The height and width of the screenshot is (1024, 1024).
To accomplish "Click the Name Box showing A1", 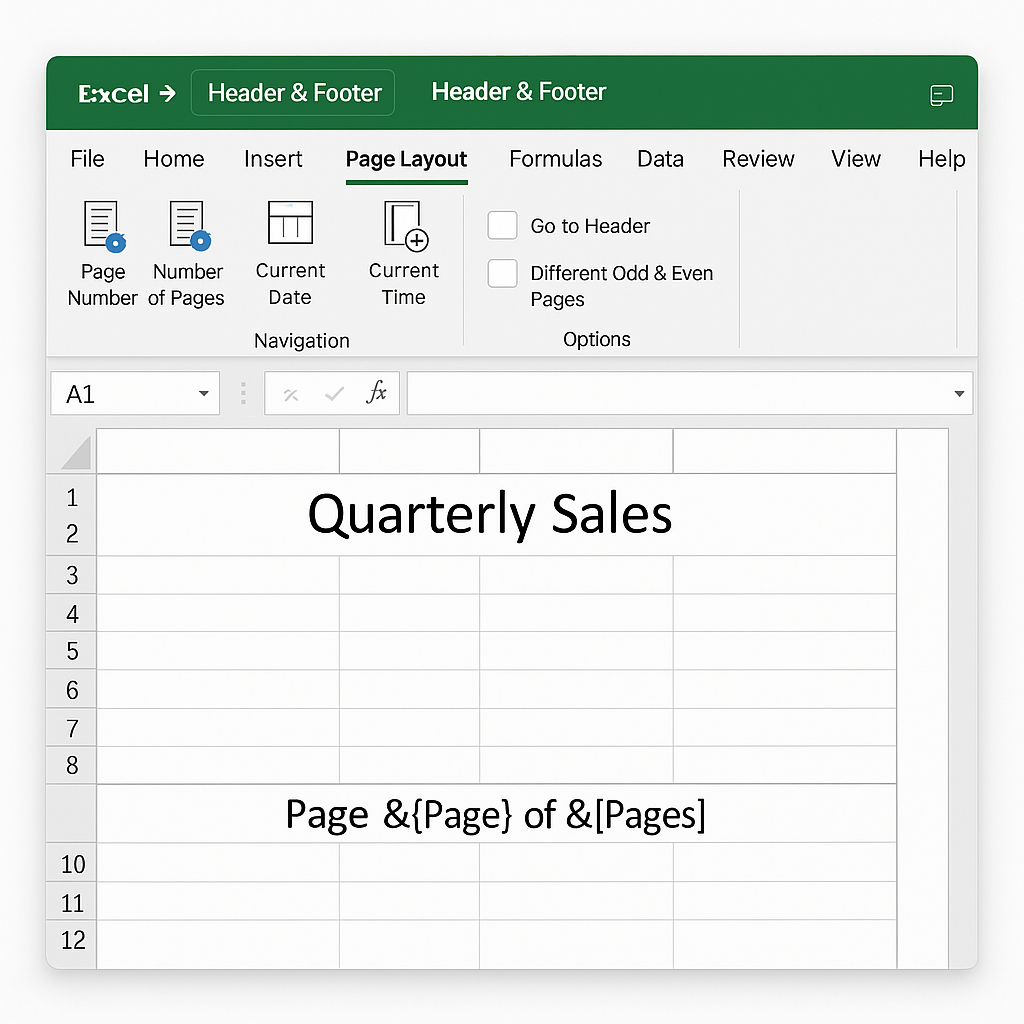I will [x=135, y=393].
